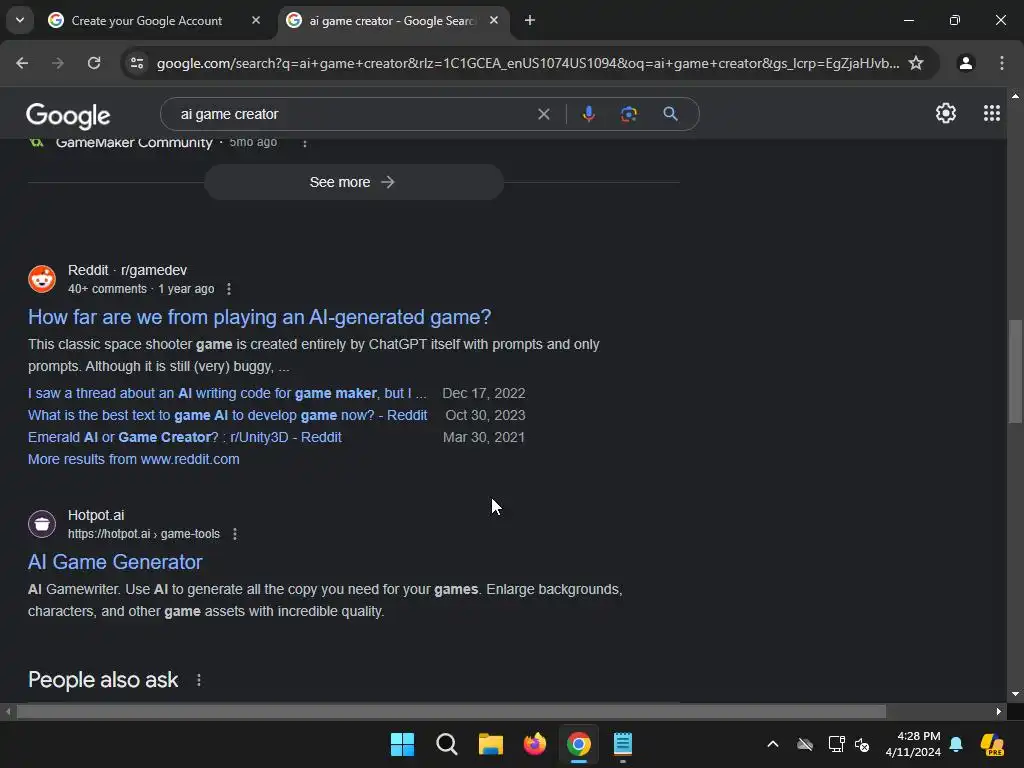The width and height of the screenshot is (1024, 768).
Task: Open the tab search dropdown arrow
Action: tap(20, 20)
